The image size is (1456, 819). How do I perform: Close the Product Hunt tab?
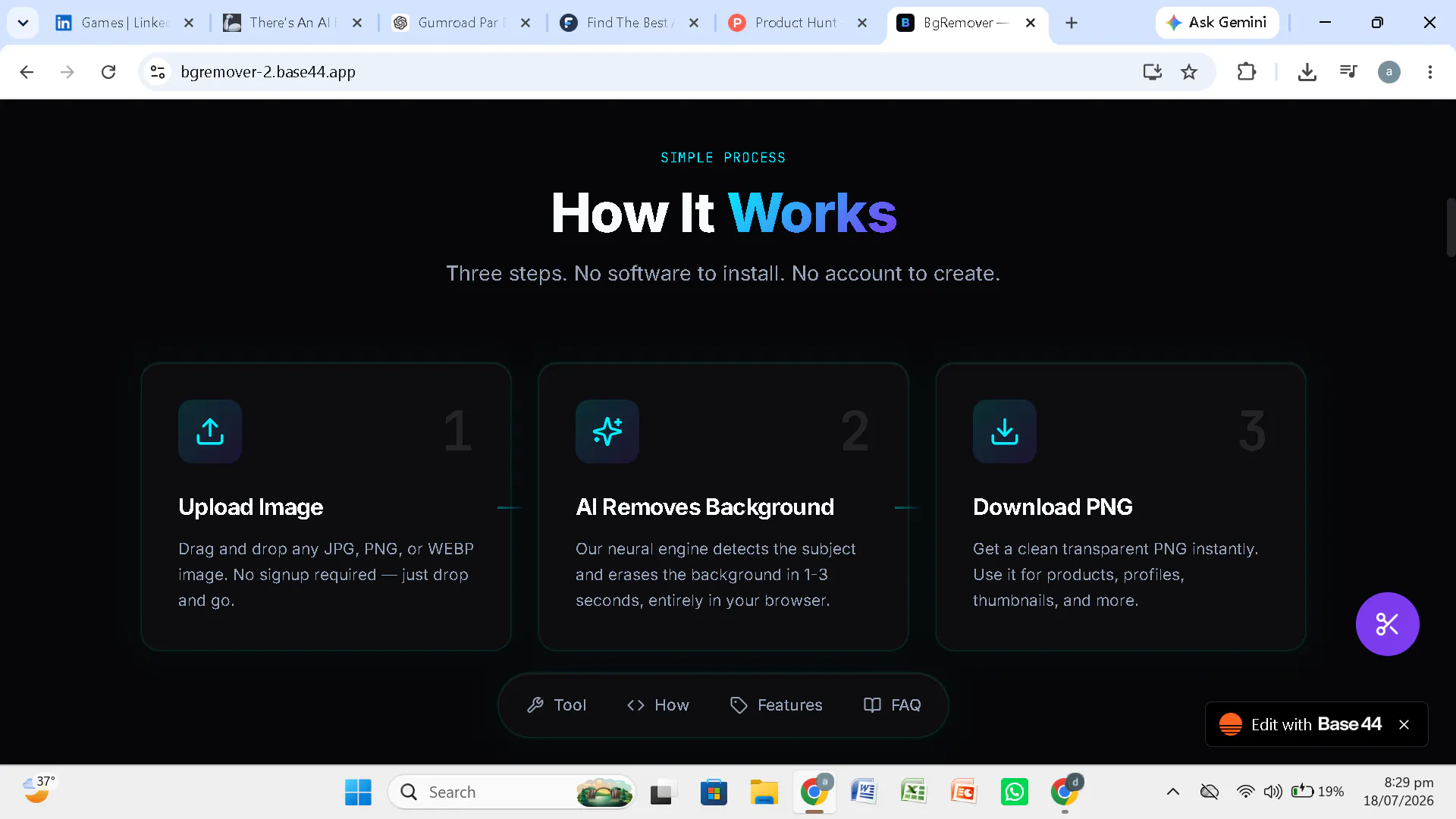(862, 23)
